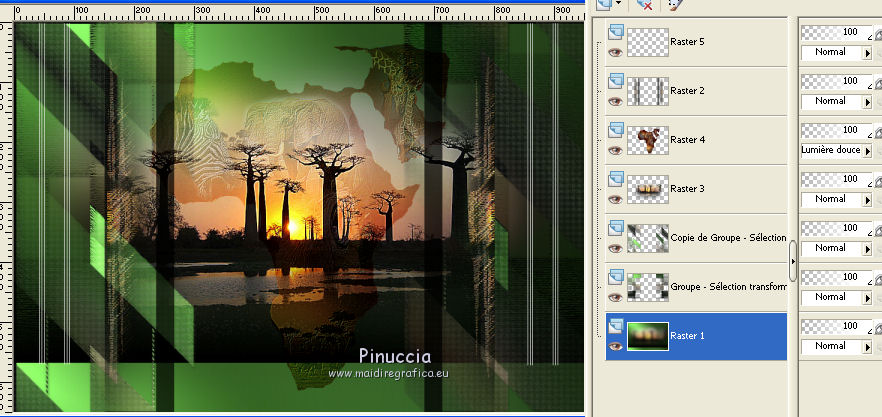The width and height of the screenshot is (882, 417).
Task: Select the highlighted Raster 1 layer name
Action: coord(687,336)
